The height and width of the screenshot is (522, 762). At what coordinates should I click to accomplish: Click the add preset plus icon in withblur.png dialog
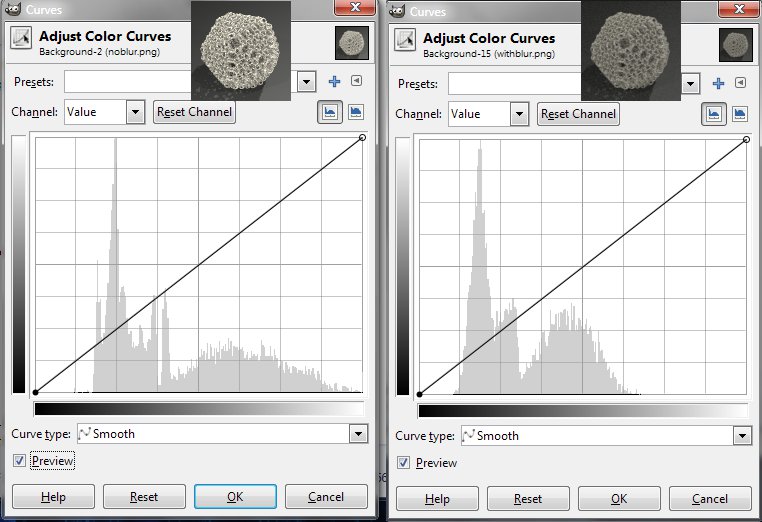718,82
